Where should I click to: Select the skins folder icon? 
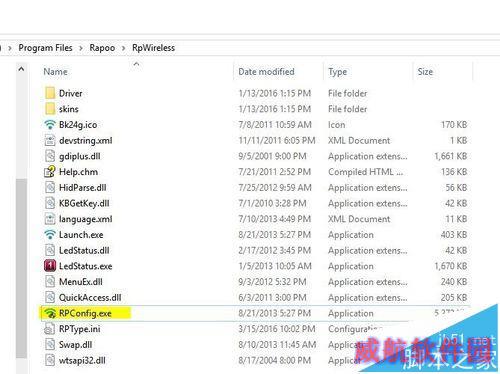click(x=50, y=109)
